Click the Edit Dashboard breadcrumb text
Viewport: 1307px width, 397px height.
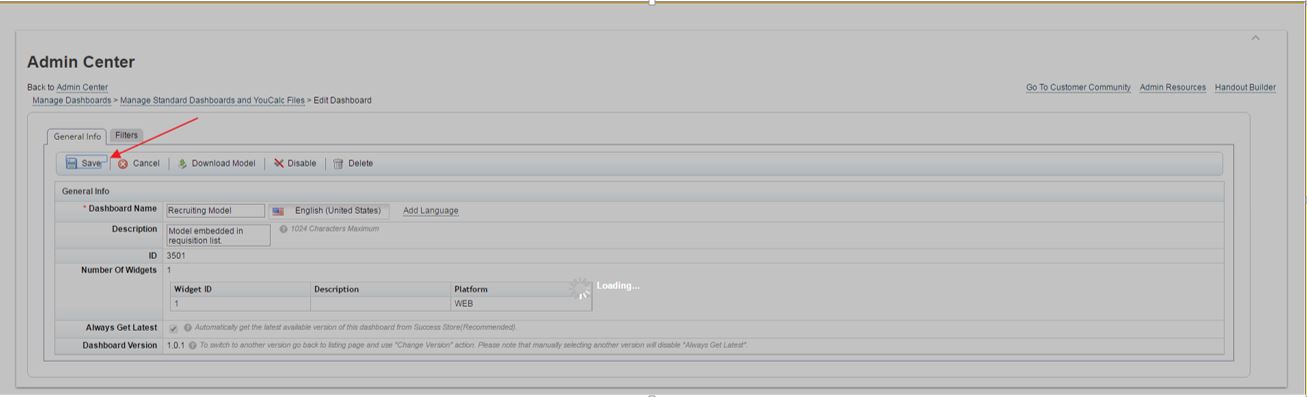click(x=343, y=100)
